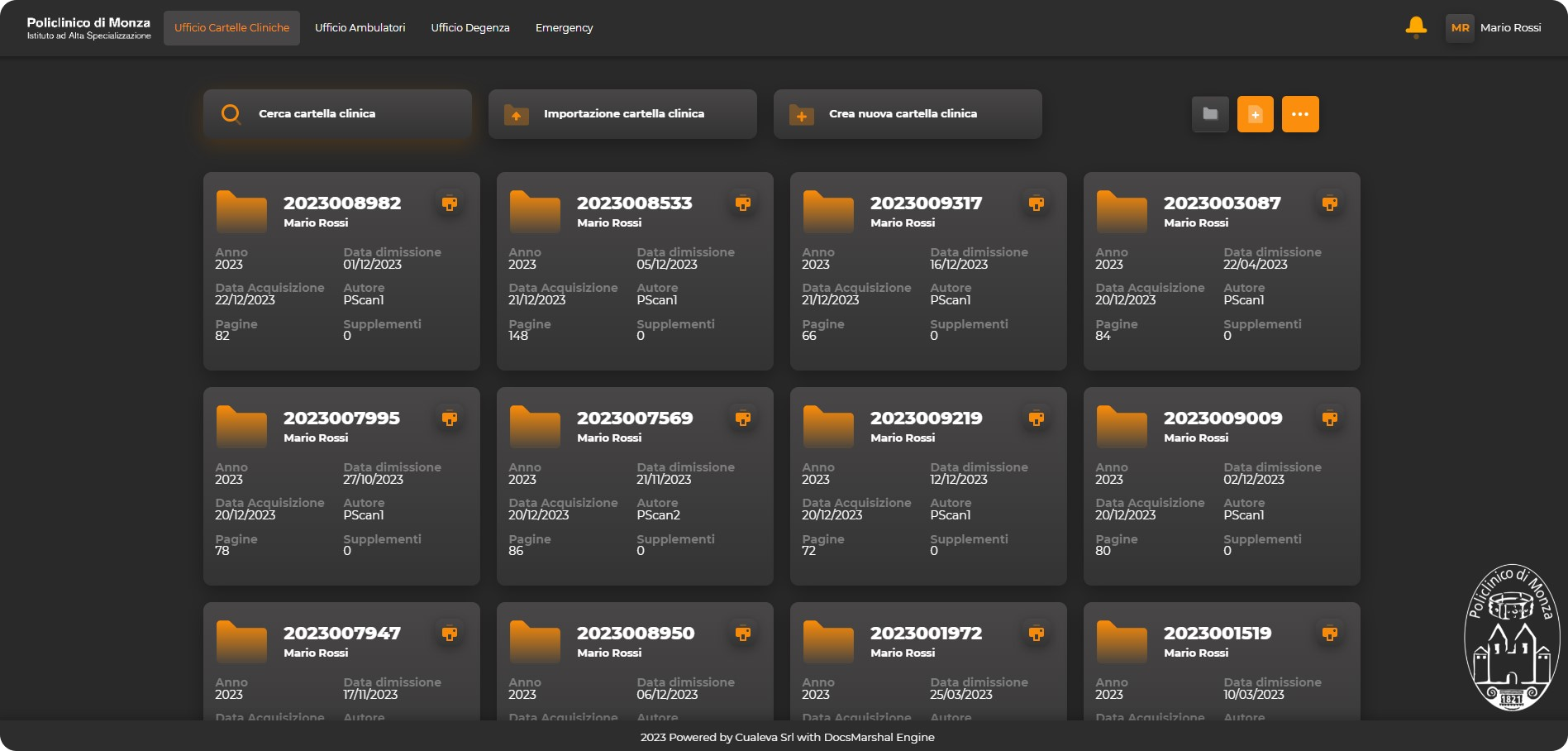The height and width of the screenshot is (751, 1568).
Task: Click print icon on record 2023009219
Action: (x=1037, y=419)
